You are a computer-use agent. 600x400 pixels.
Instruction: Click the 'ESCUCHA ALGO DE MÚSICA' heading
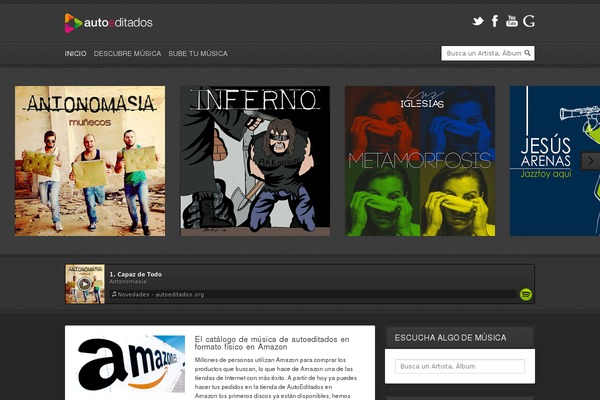tap(450, 338)
